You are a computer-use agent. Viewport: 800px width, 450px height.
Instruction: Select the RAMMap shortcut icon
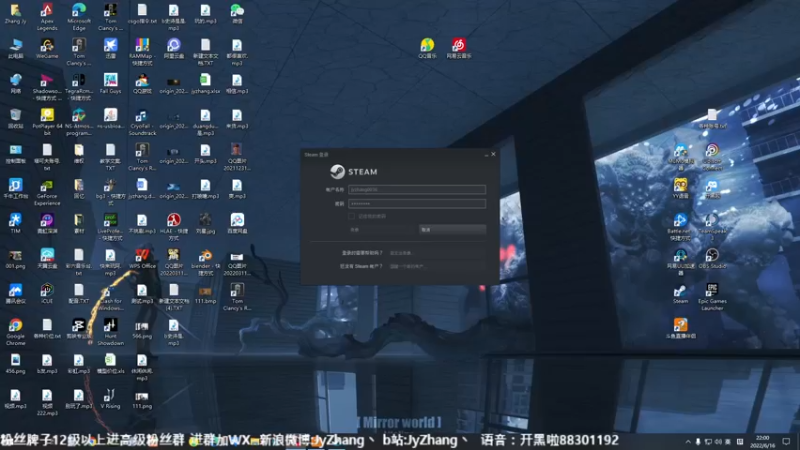pyautogui.click(x=142, y=52)
